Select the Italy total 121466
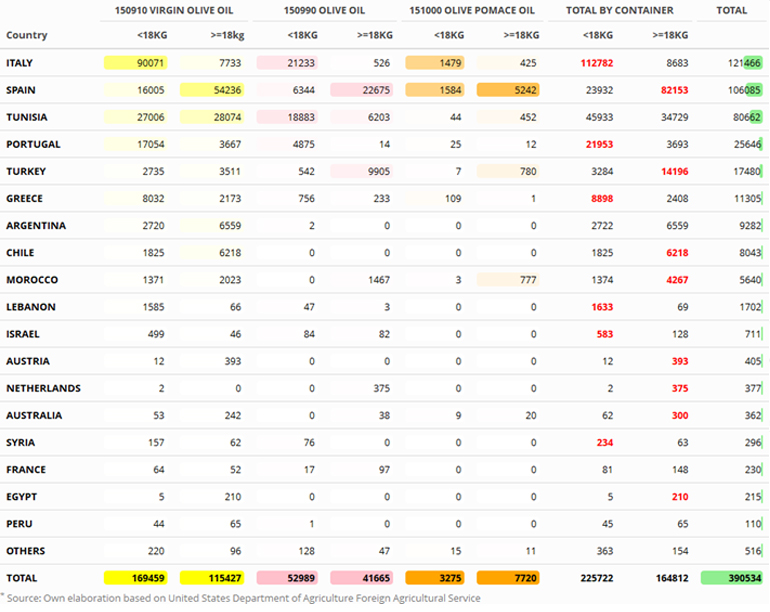Image resolution: width=770 pixels, height=612 pixels. coord(744,63)
